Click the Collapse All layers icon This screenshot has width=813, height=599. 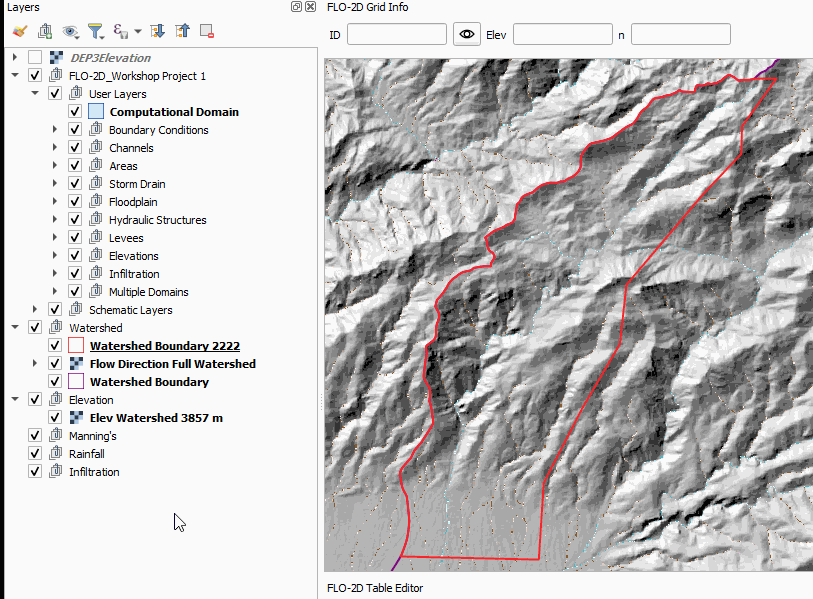pos(182,32)
